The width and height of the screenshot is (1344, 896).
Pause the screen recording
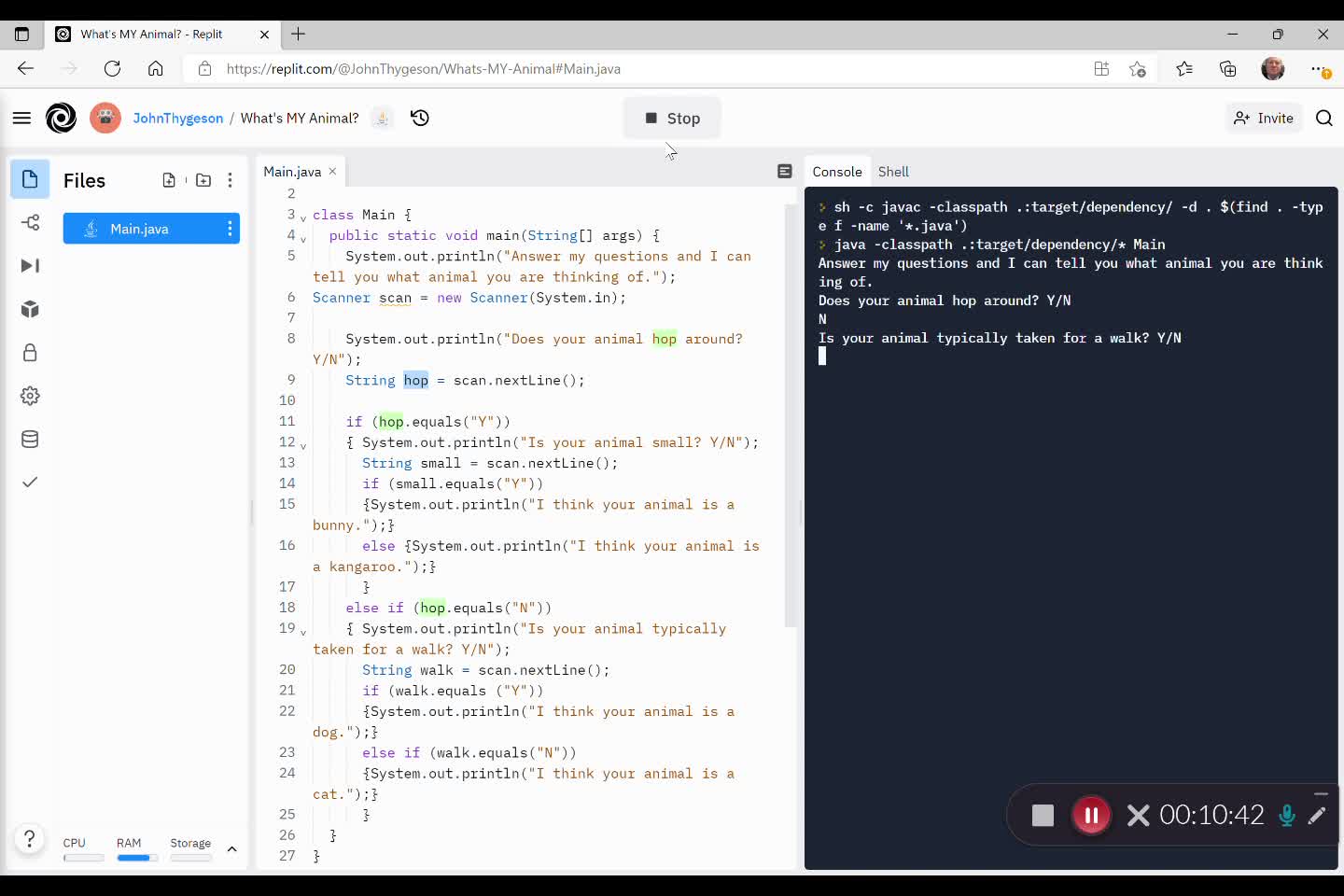point(1091,816)
